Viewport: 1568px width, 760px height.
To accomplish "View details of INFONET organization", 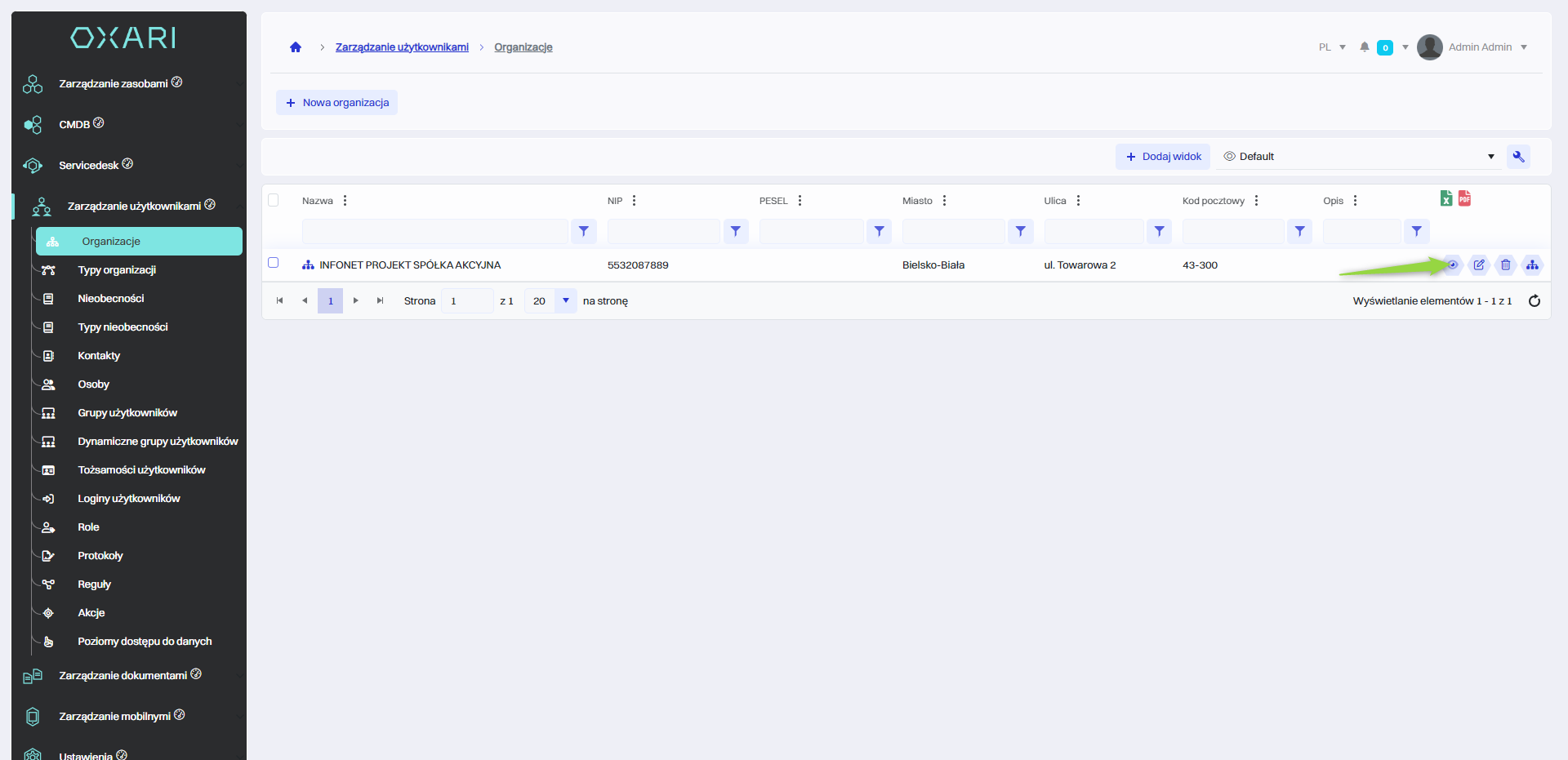I will 1452,264.
